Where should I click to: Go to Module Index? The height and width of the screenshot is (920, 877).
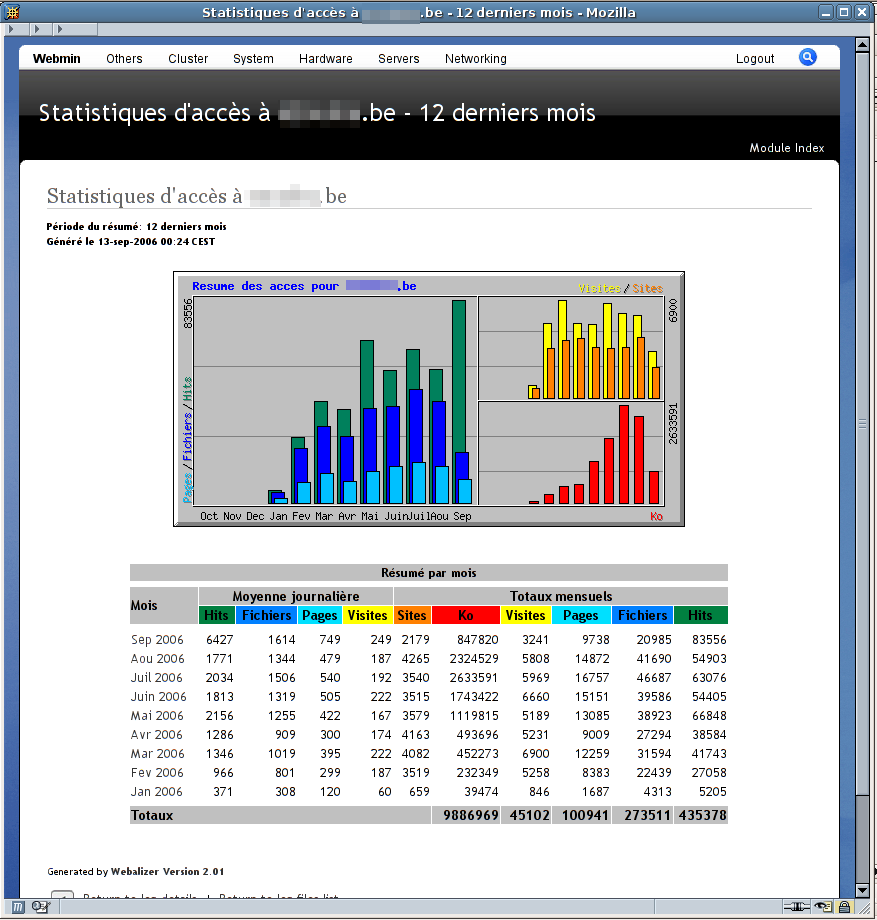pos(787,148)
